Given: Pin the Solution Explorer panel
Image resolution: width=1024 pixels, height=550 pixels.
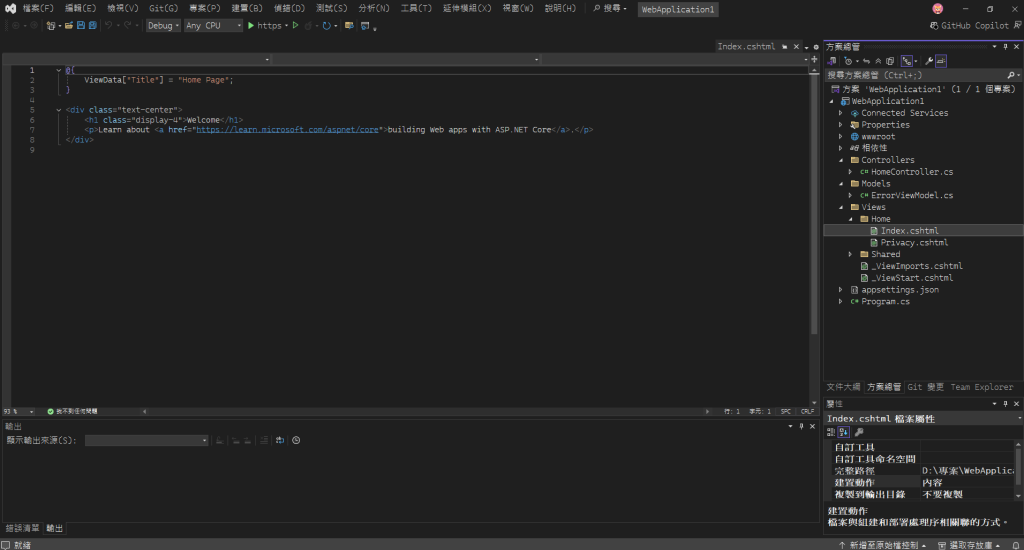Looking at the screenshot, I should (1006, 46).
